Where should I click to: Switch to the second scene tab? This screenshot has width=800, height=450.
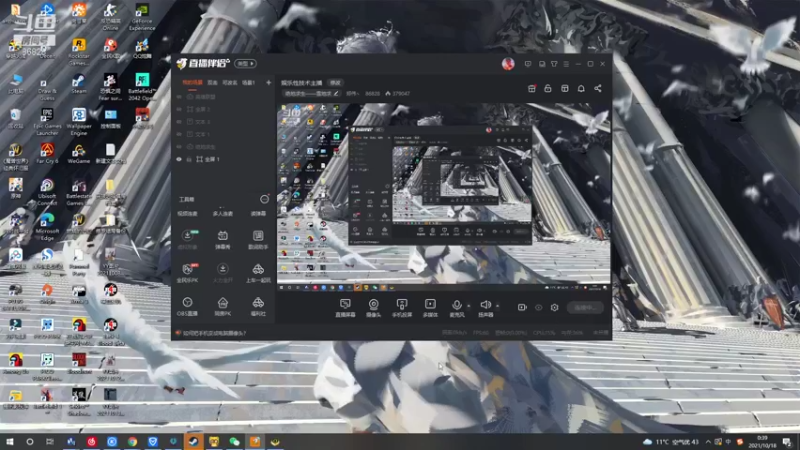point(212,83)
